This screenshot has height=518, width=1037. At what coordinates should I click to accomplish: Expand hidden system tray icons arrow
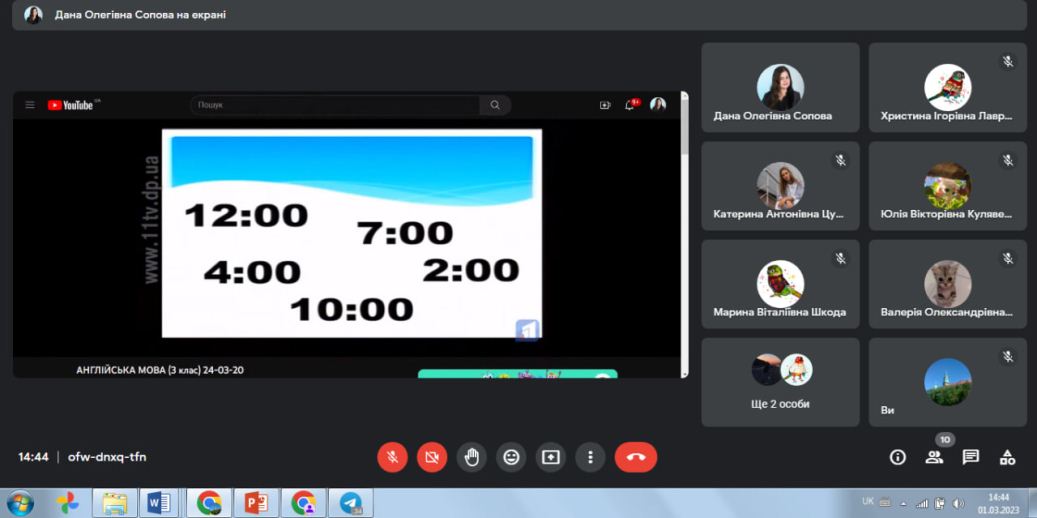(x=904, y=503)
